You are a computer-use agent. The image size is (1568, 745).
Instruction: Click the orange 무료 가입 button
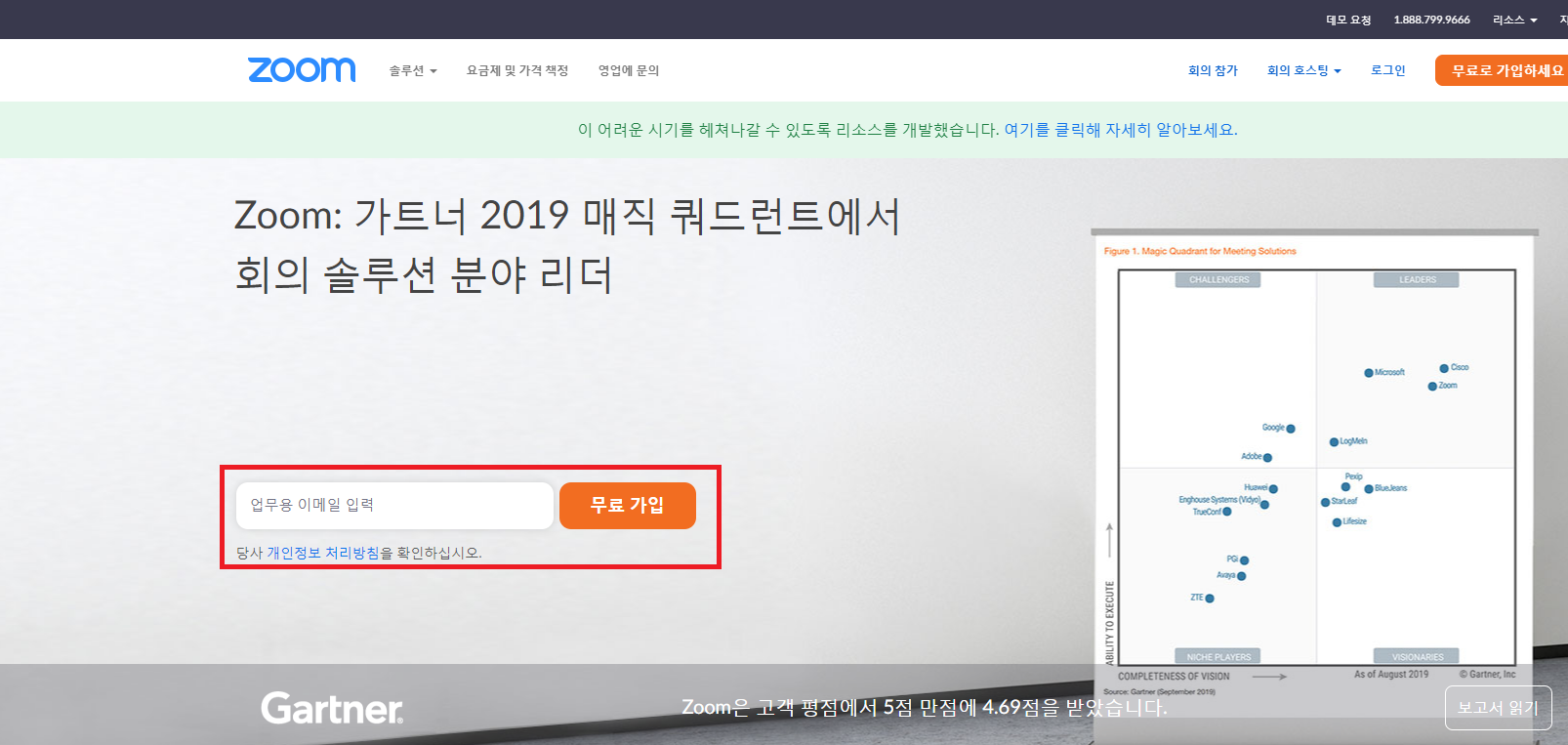coord(628,506)
